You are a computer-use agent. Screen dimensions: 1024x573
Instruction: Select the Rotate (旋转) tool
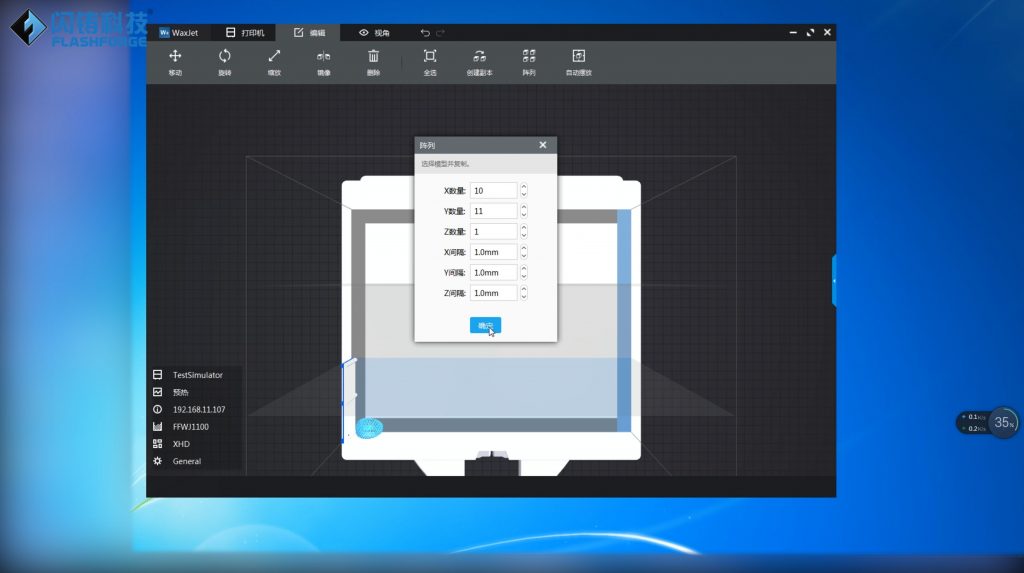(225, 62)
